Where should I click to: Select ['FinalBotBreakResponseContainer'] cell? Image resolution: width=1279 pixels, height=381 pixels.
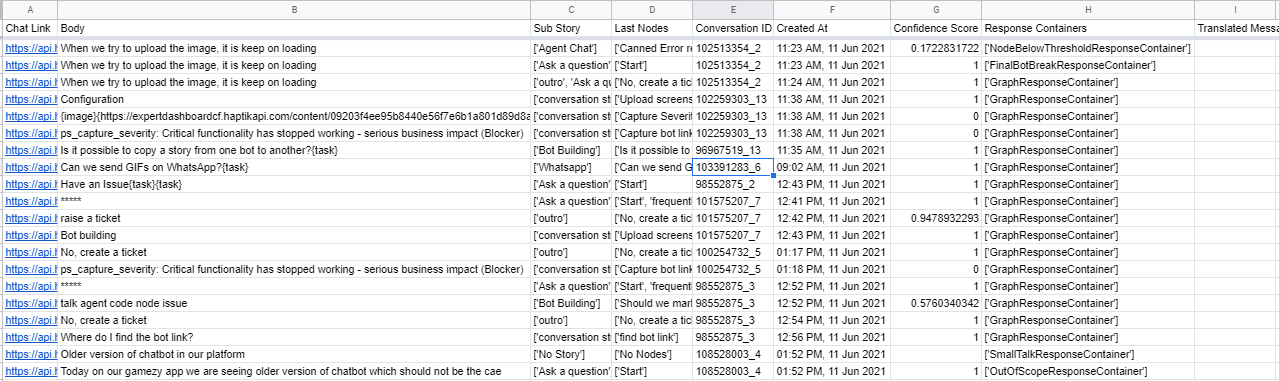(1087, 65)
